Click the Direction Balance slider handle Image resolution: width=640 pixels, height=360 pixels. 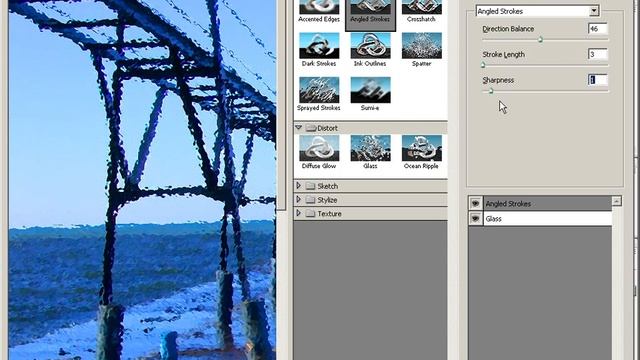tap(540, 40)
